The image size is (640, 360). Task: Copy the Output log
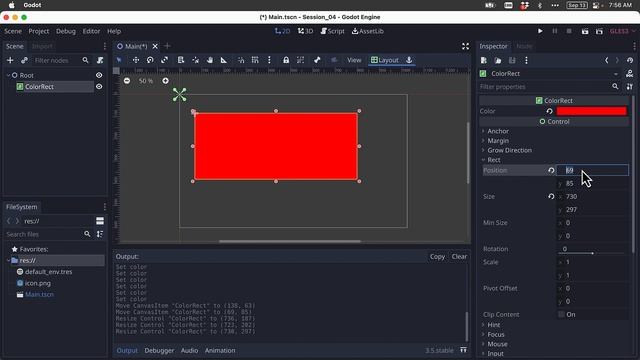437,256
